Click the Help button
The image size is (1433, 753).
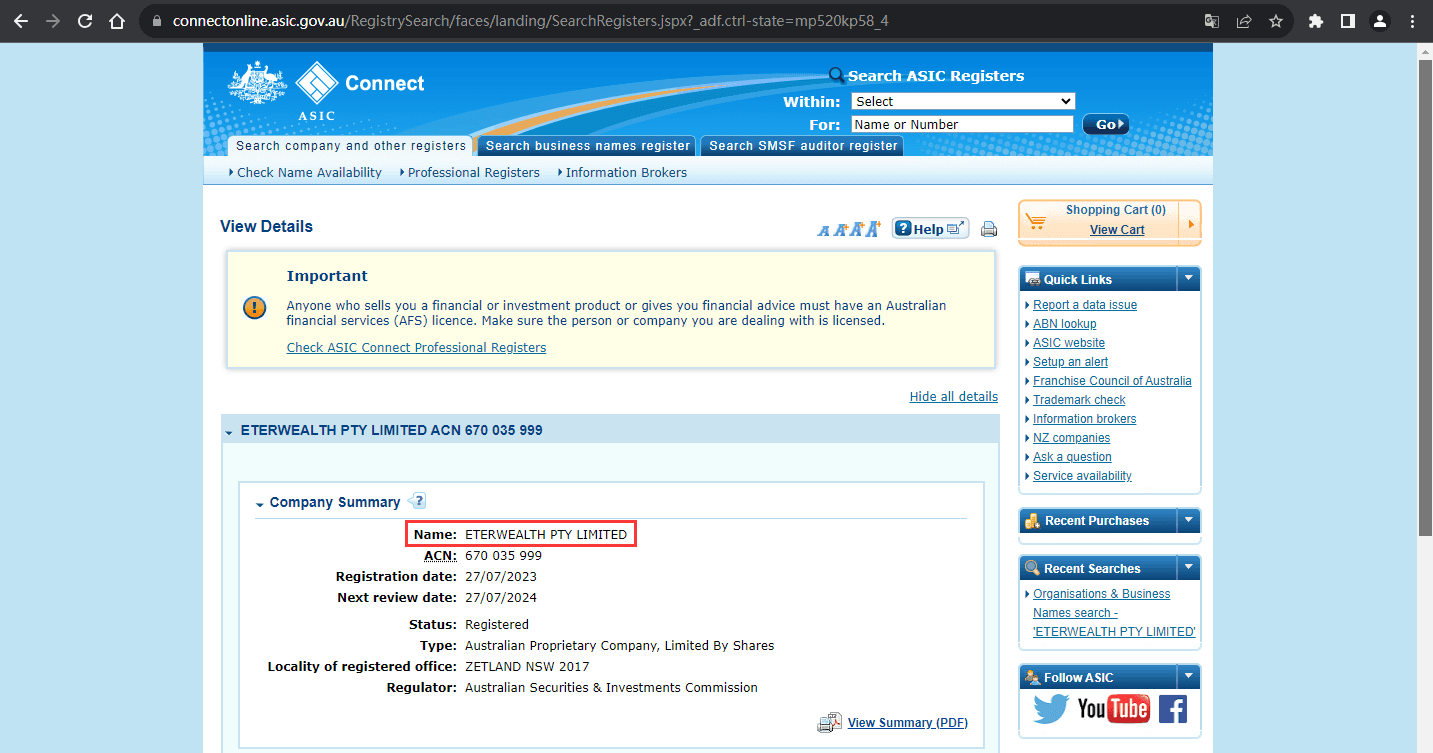pyautogui.click(x=930, y=228)
